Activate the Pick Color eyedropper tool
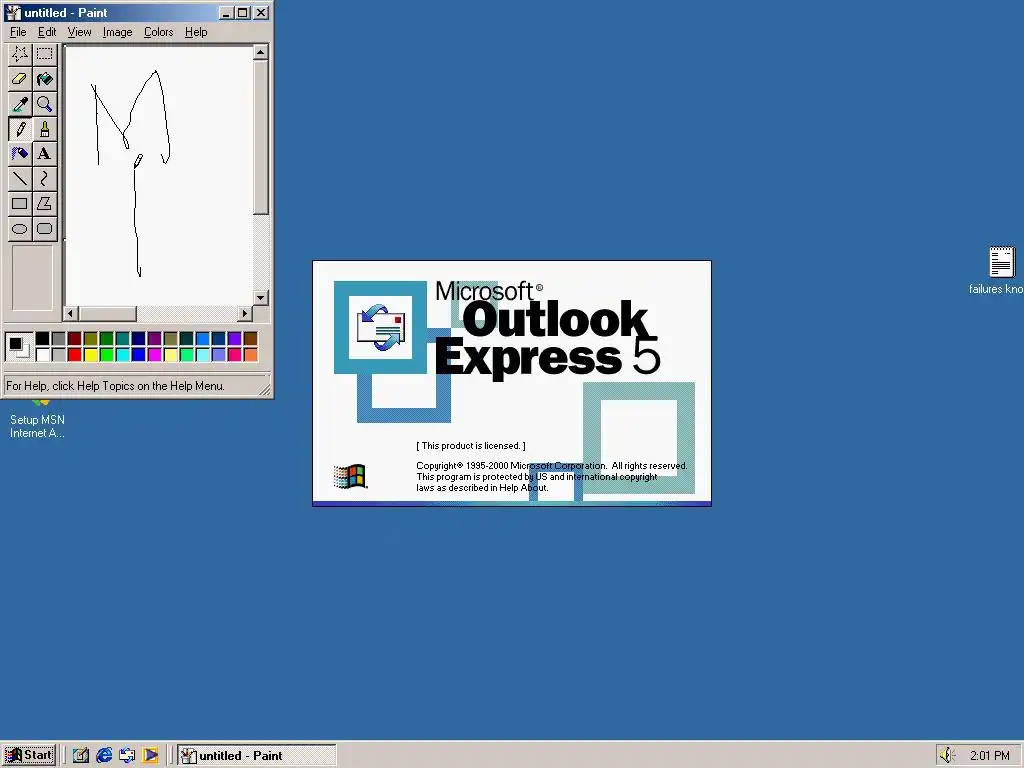 pyautogui.click(x=20, y=104)
